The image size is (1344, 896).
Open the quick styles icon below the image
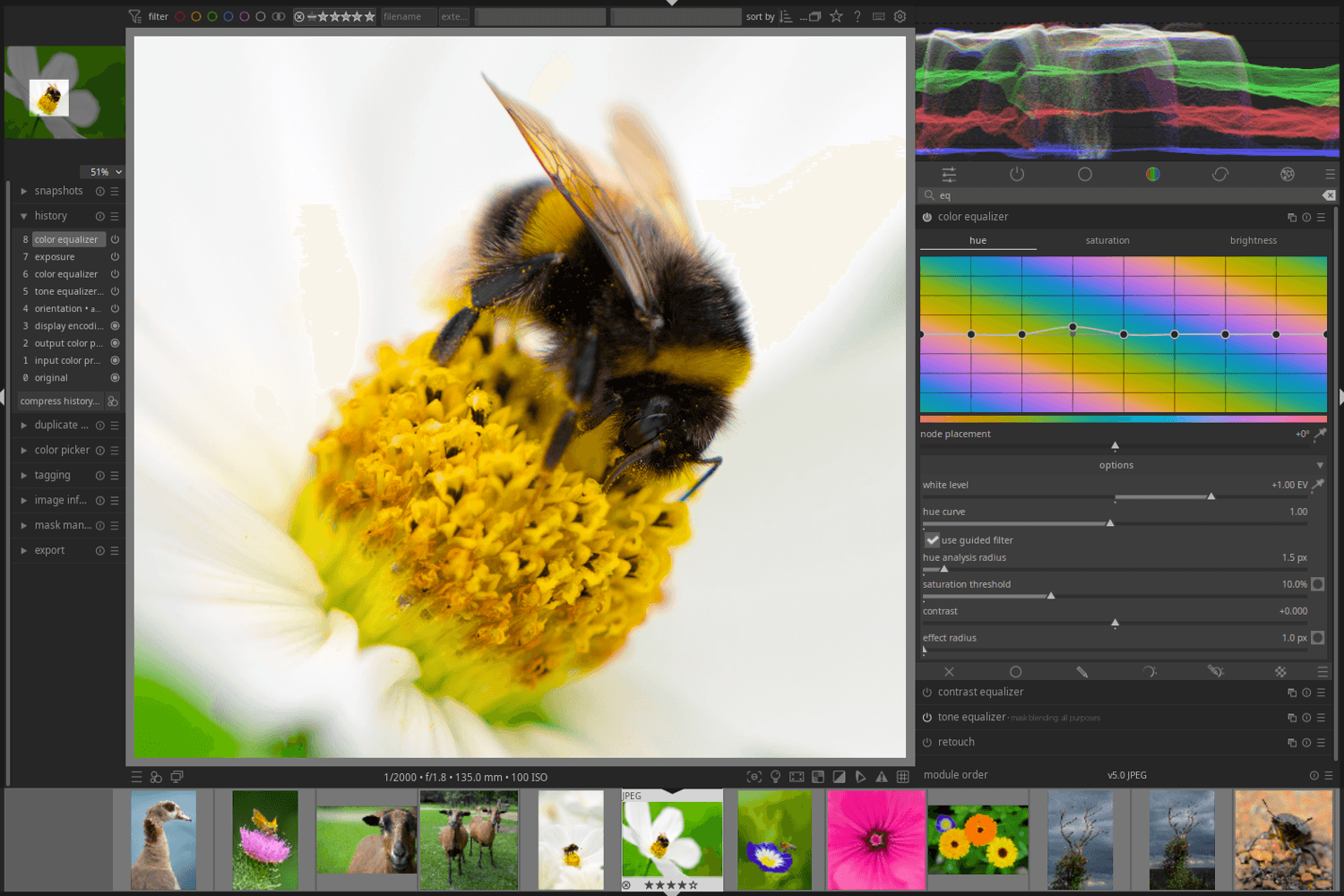[156, 777]
